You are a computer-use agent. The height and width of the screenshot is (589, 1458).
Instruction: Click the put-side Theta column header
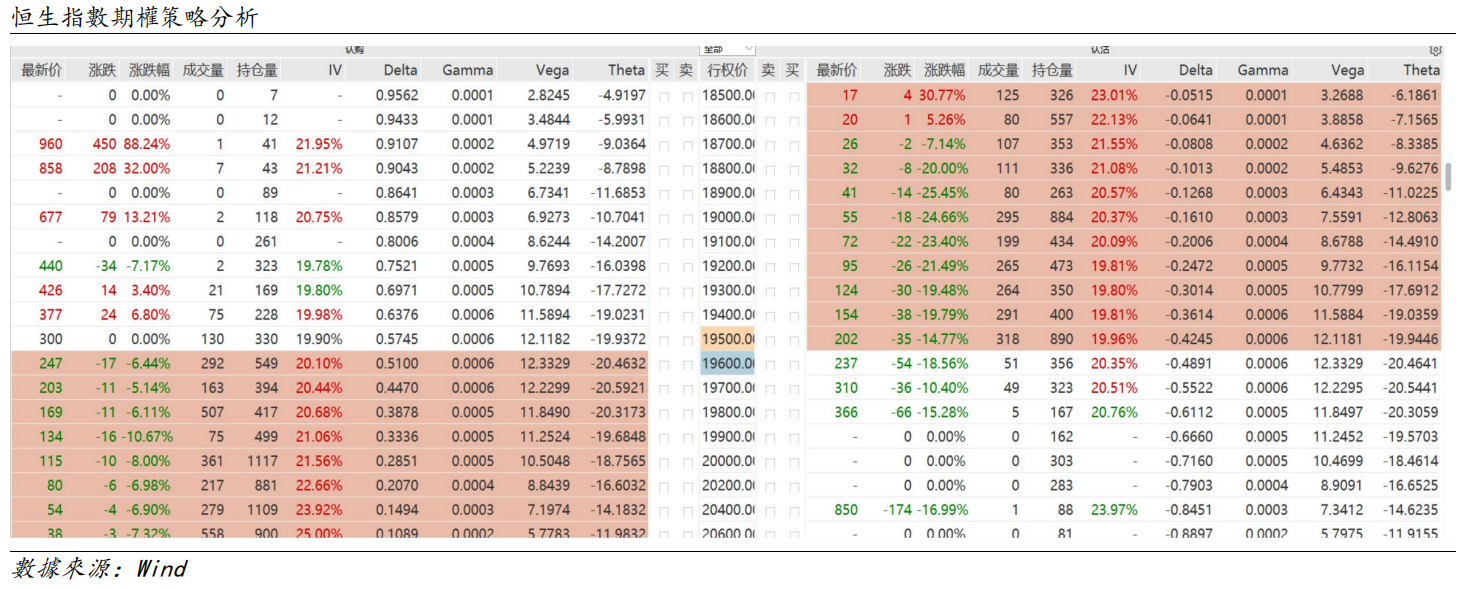(1420, 70)
